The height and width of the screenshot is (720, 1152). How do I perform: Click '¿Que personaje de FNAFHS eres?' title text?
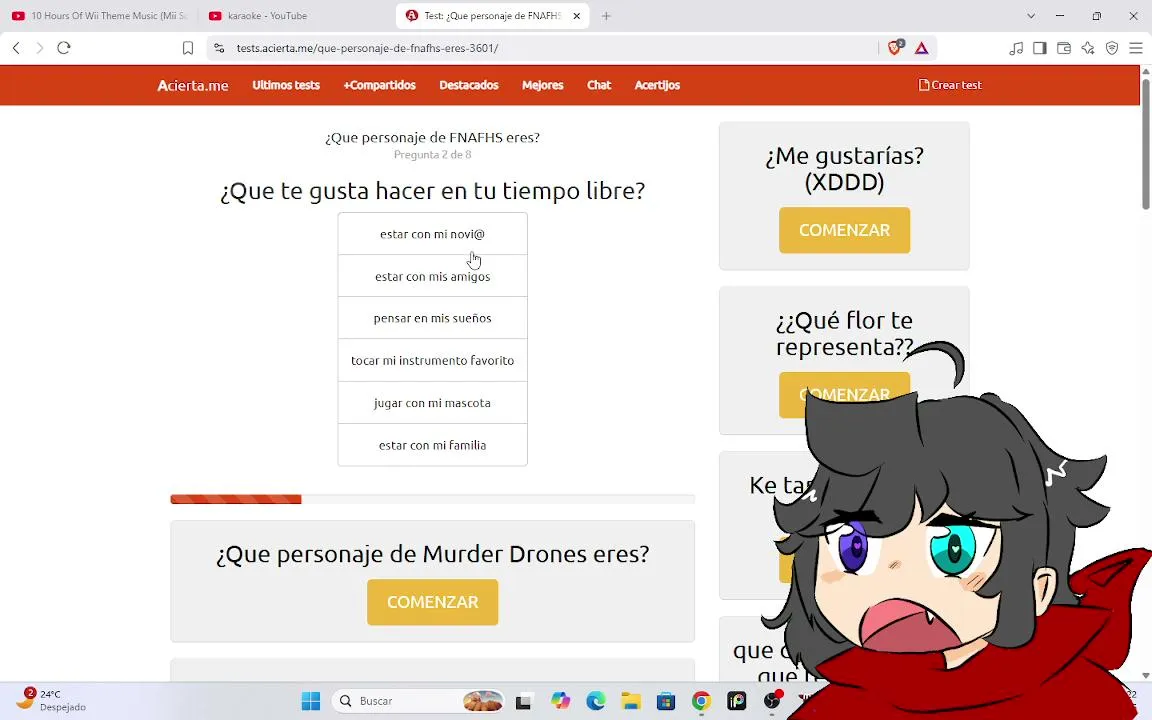tap(433, 137)
